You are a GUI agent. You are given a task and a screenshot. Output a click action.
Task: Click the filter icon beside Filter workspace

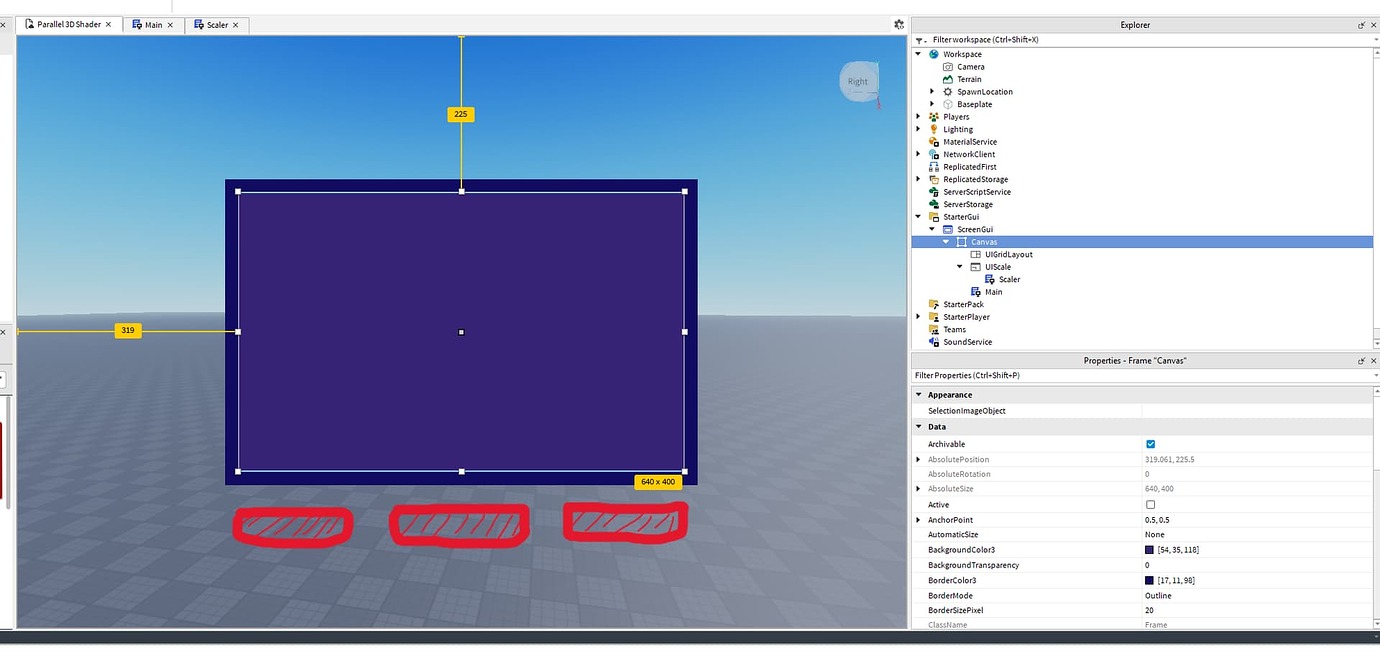coord(918,39)
